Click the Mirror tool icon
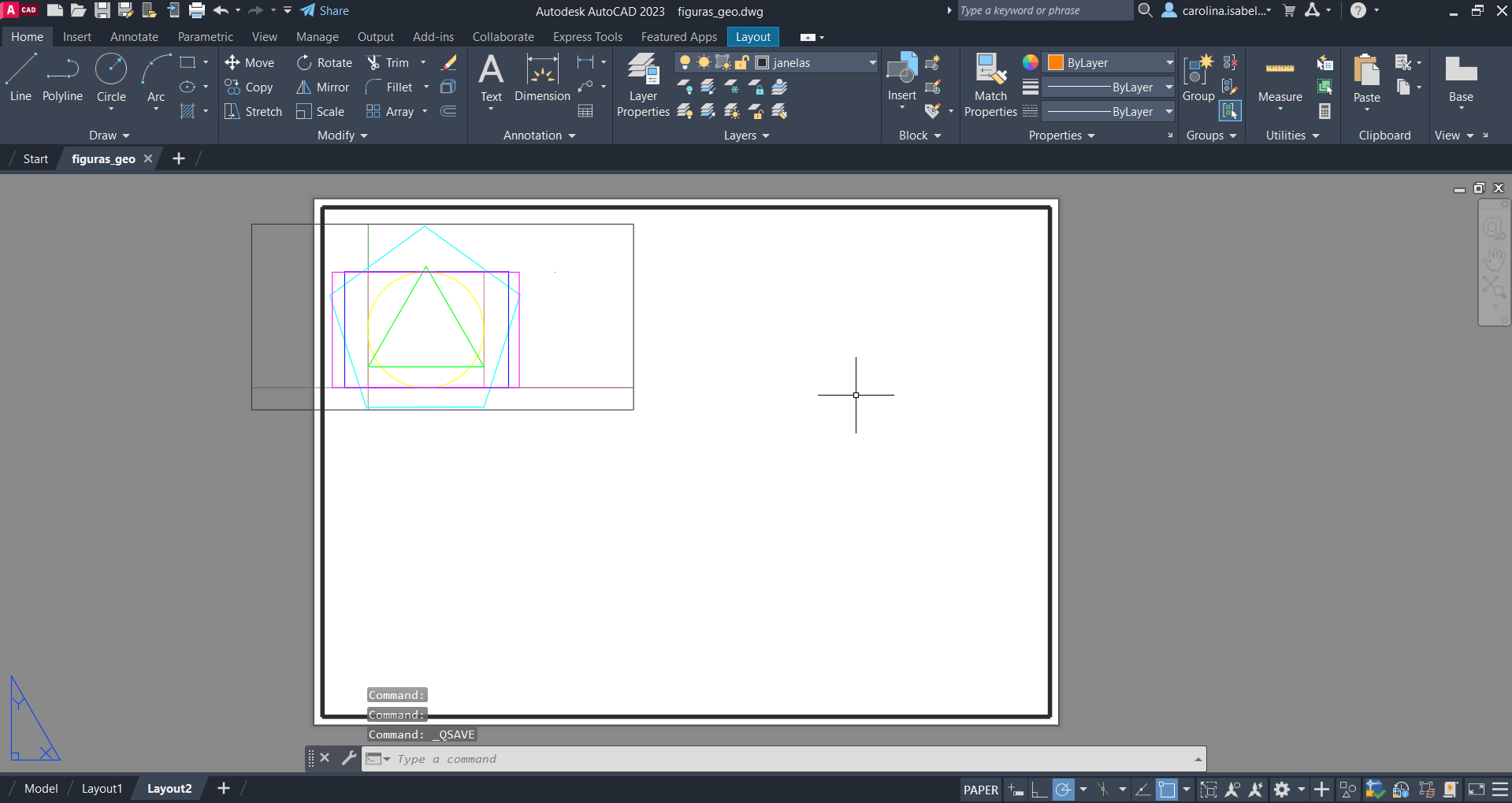The height and width of the screenshot is (803, 1512). point(303,87)
